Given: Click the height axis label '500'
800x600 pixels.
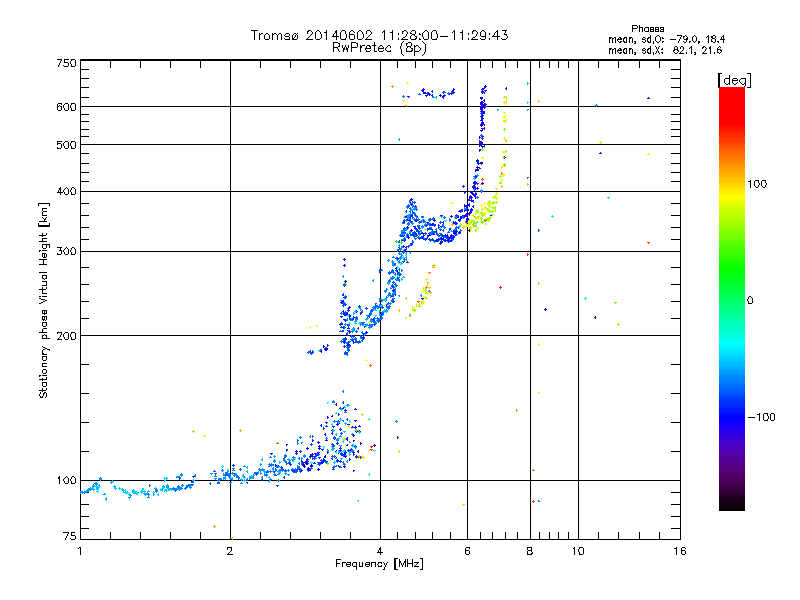Looking at the screenshot, I should [x=66, y=145].
